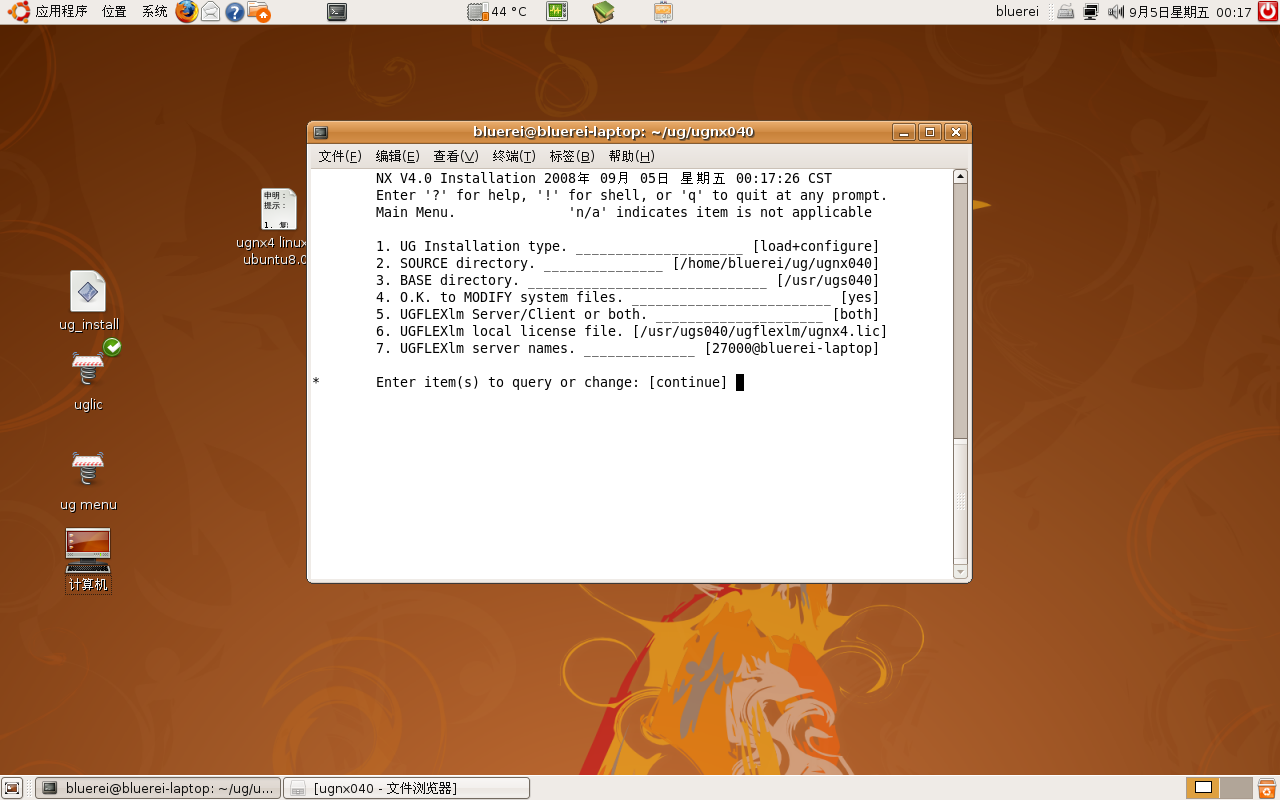This screenshot has height=800, width=1280.
Task: Click the '5. UGFLEXlm Server/Client or both.' line
Action: coord(628,314)
